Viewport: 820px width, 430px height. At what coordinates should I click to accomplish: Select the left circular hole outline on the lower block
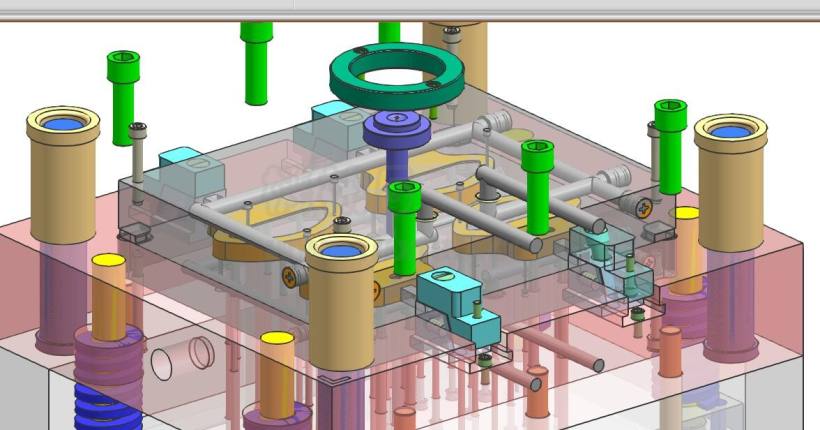[162, 365]
